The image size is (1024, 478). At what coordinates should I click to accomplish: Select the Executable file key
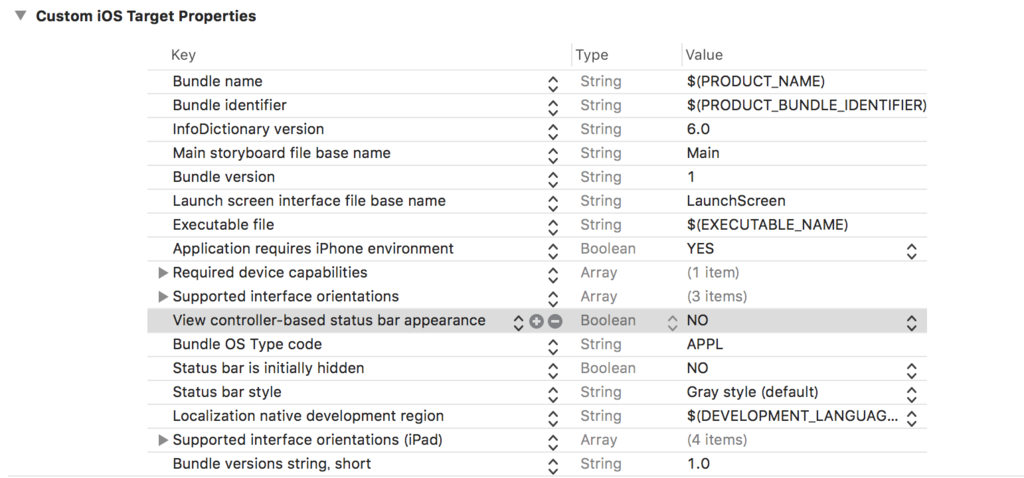[x=223, y=225]
